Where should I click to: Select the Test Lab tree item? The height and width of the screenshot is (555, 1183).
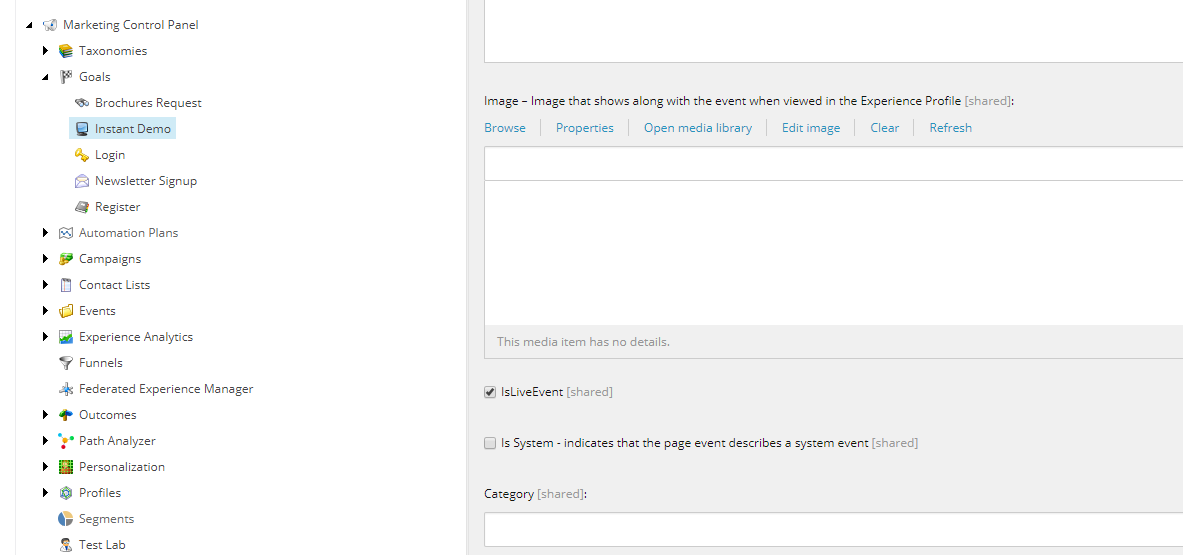(102, 545)
